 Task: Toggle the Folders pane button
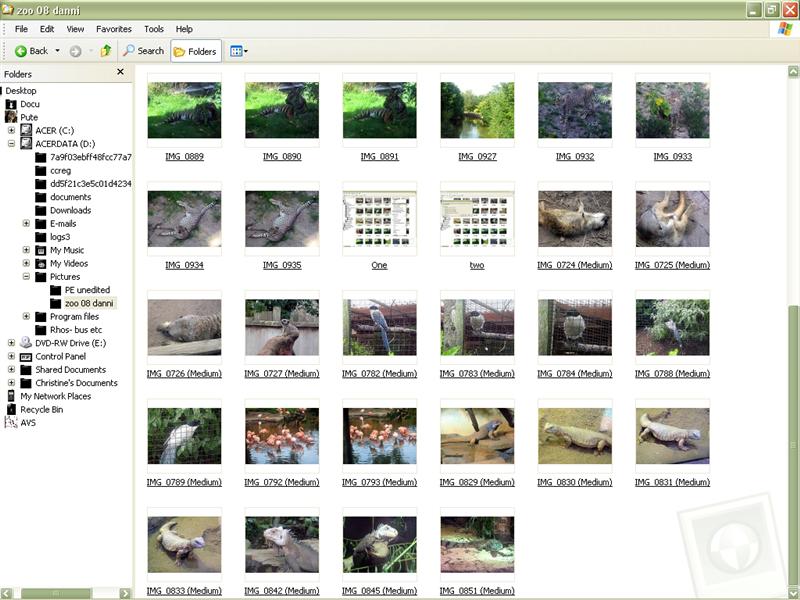195,51
